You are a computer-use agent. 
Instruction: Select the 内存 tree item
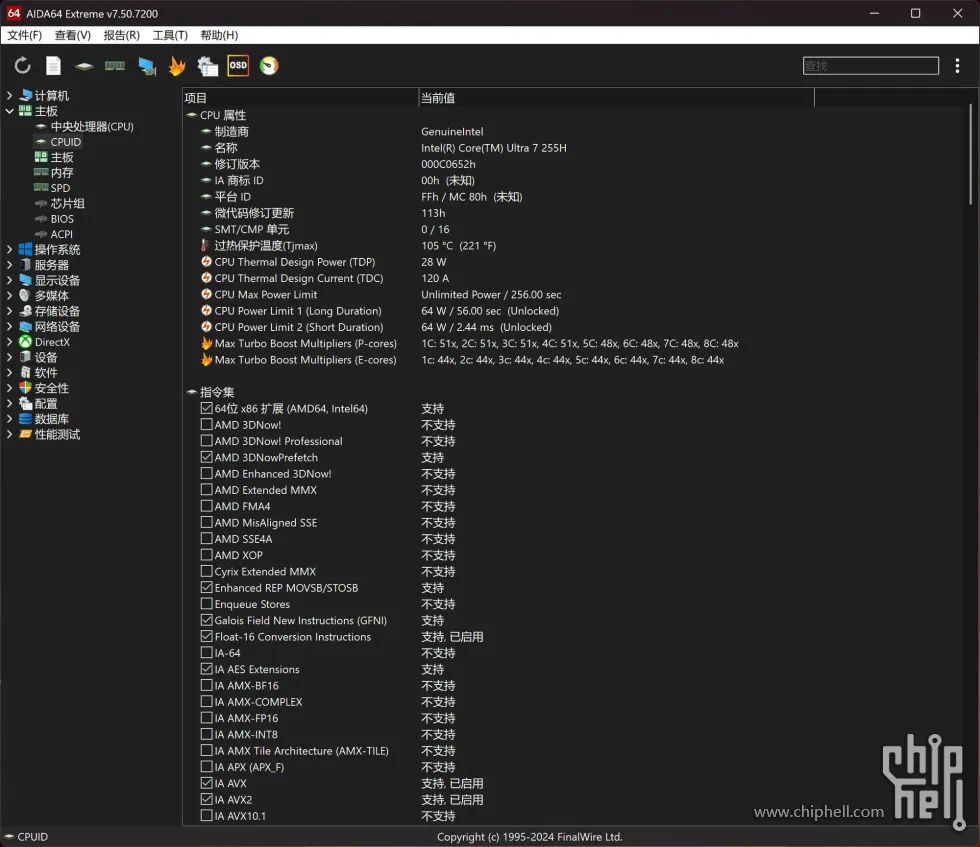tap(62, 173)
